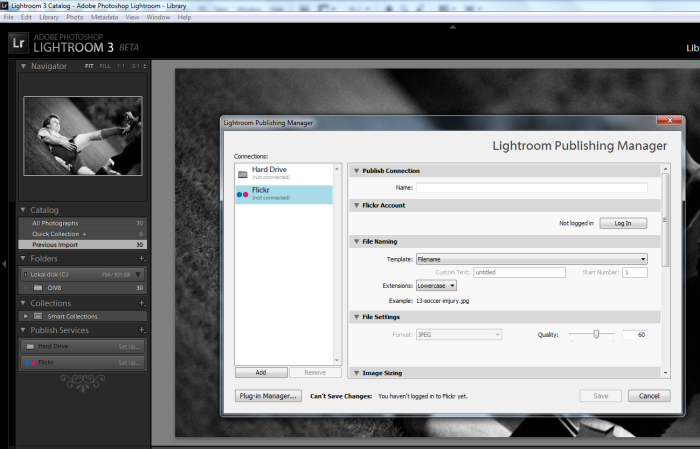Open the Help menu
700x449 pixels.
pyautogui.click(x=184, y=17)
